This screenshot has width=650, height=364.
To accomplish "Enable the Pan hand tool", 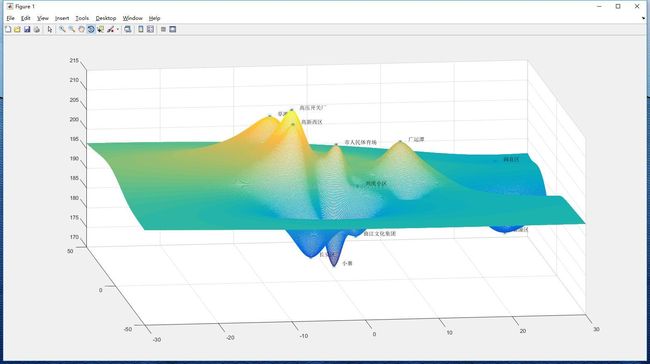I will [x=81, y=29].
